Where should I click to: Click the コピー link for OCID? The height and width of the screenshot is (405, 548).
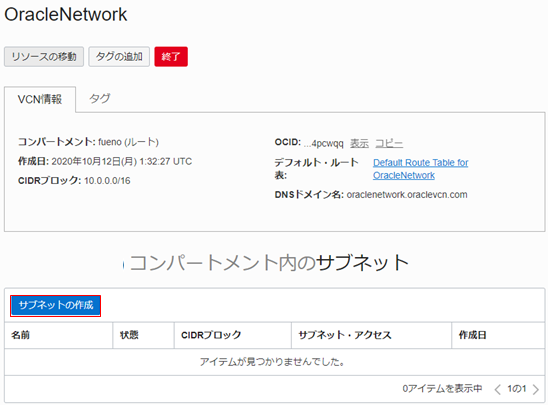[389, 143]
